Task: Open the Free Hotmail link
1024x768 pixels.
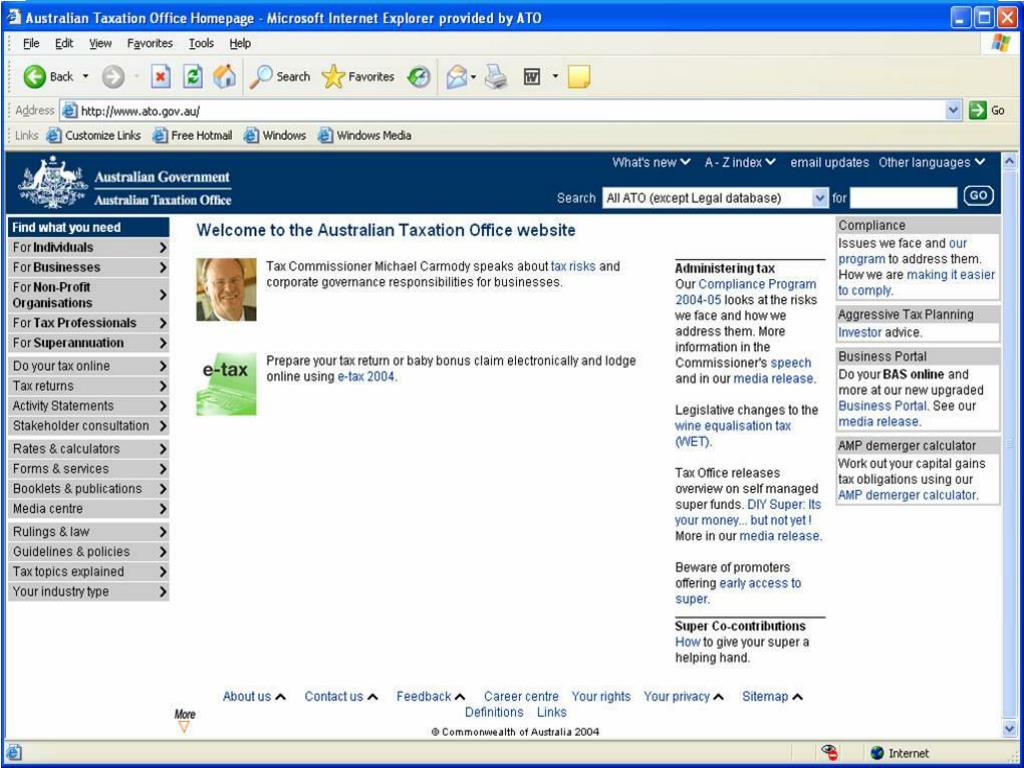Action: coord(193,135)
